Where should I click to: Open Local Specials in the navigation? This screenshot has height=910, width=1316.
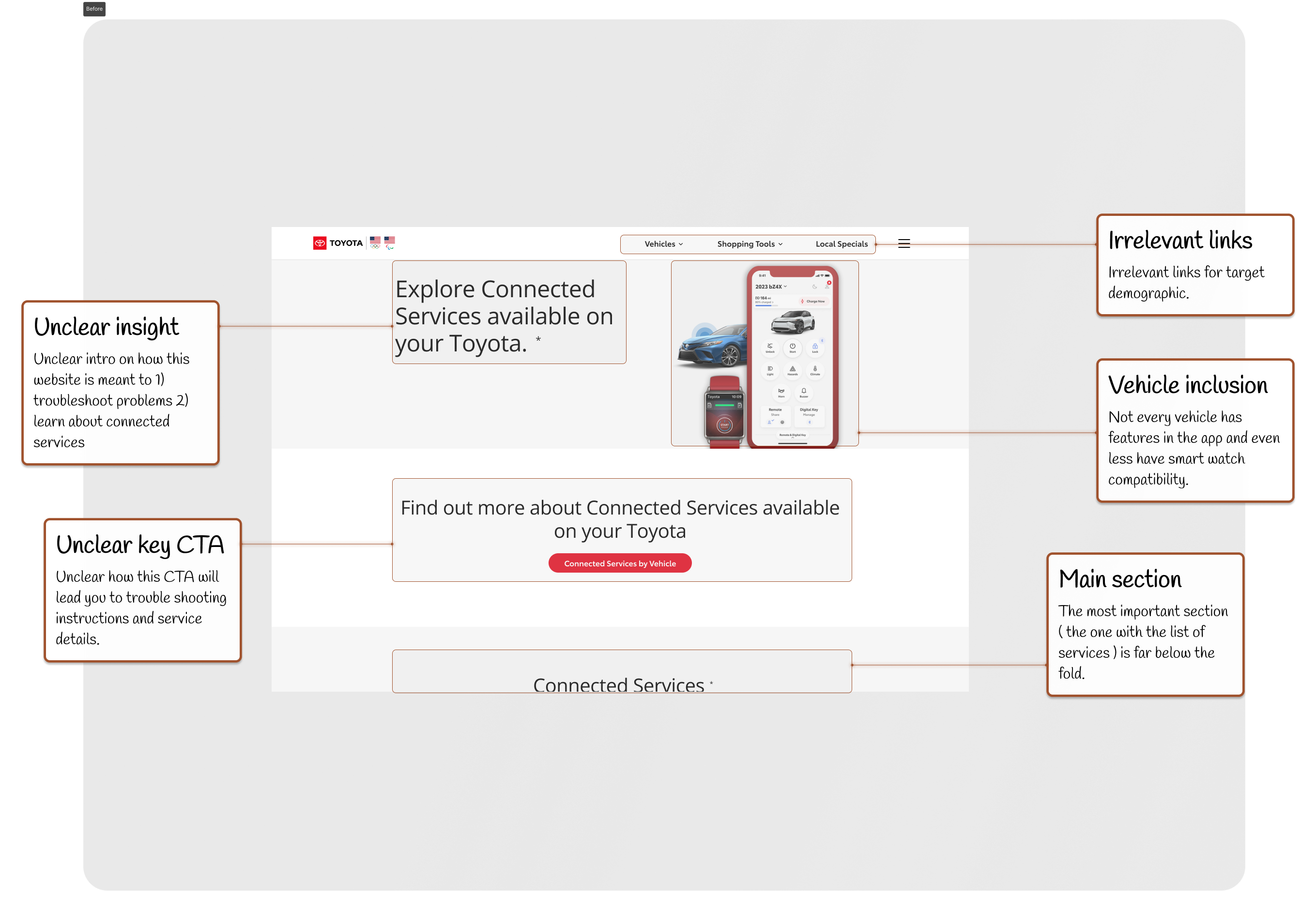pyautogui.click(x=841, y=244)
